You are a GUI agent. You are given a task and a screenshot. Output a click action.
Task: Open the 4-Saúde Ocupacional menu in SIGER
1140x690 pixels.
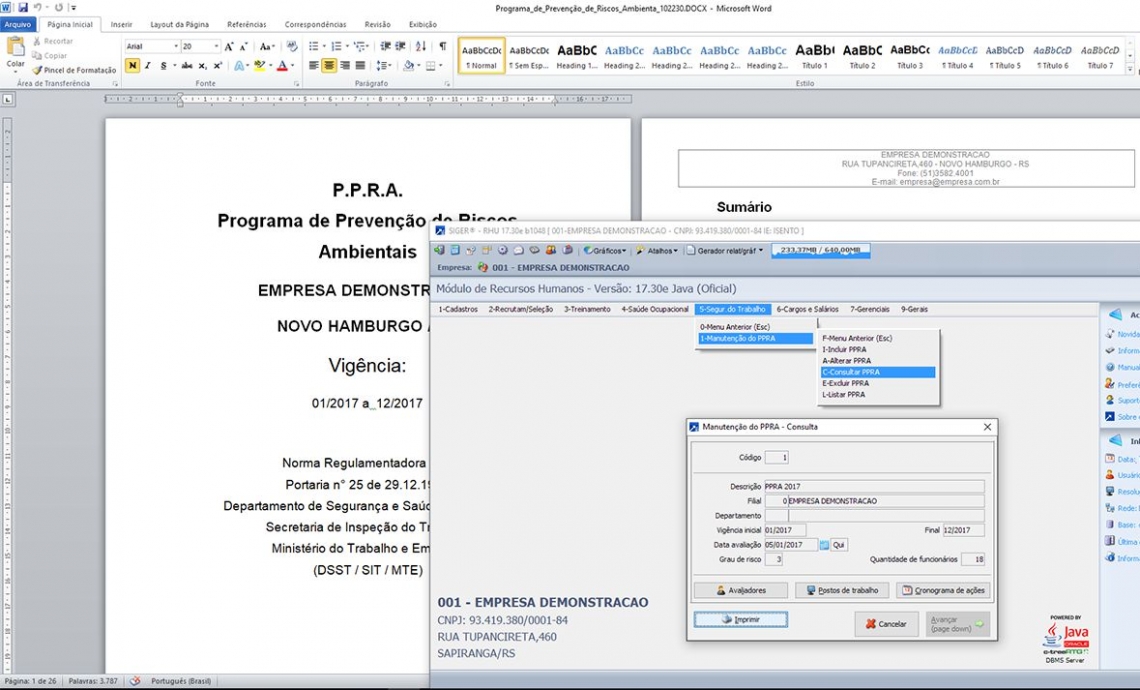point(655,309)
